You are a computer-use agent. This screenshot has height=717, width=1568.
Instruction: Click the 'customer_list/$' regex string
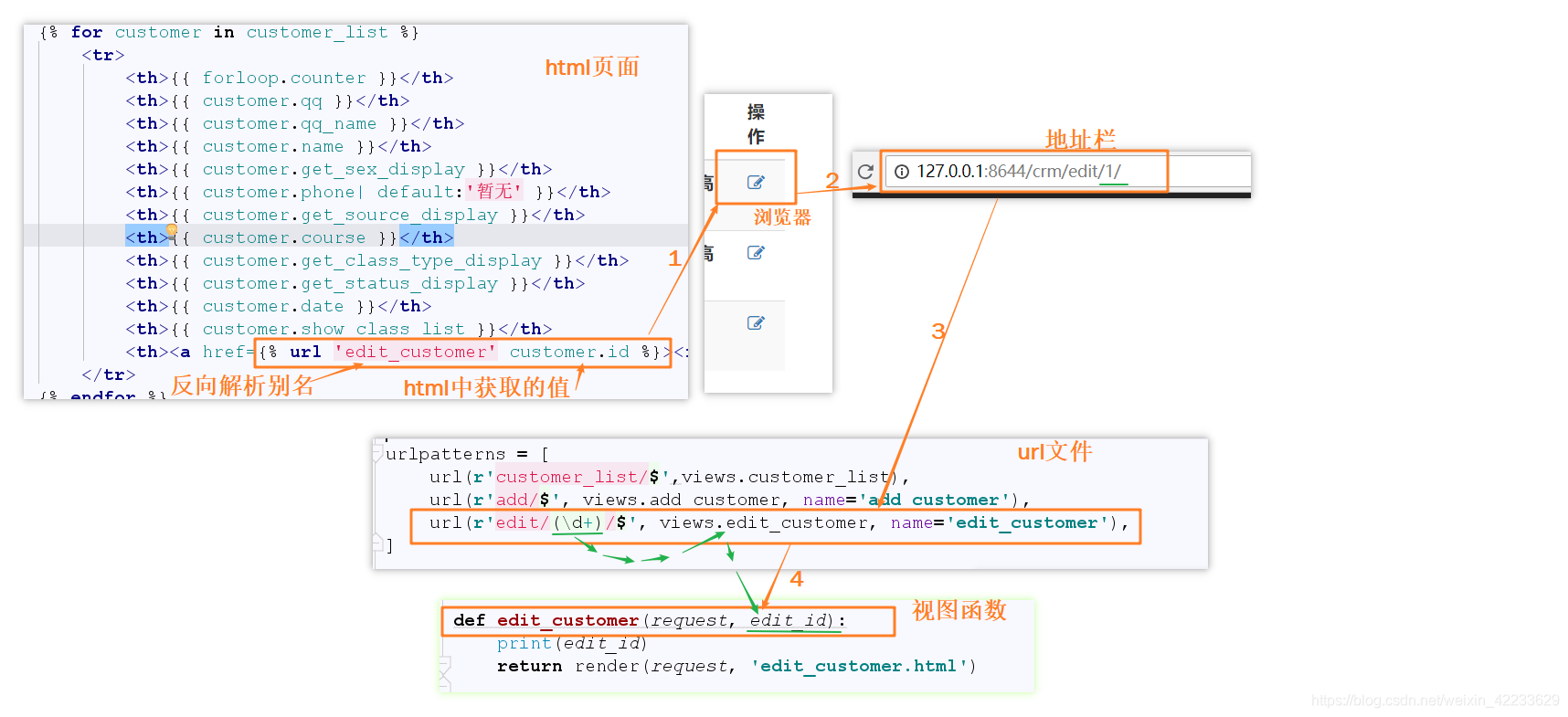pyautogui.click(x=578, y=477)
